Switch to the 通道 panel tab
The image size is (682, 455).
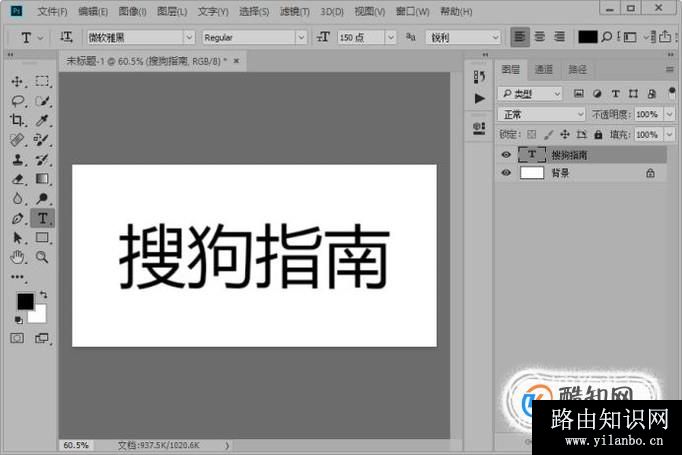[x=544, y=69]
